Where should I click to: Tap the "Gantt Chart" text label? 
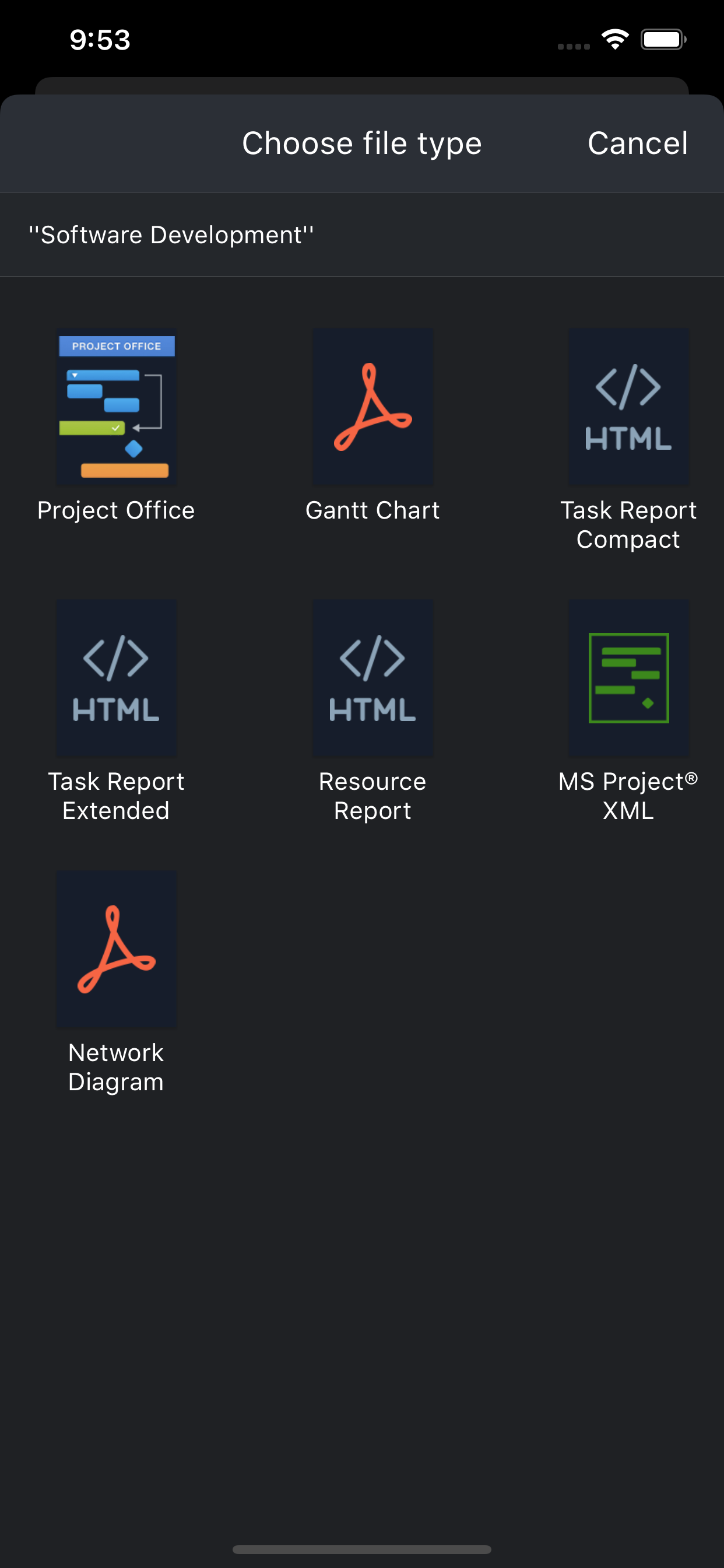tap(372, 510)
